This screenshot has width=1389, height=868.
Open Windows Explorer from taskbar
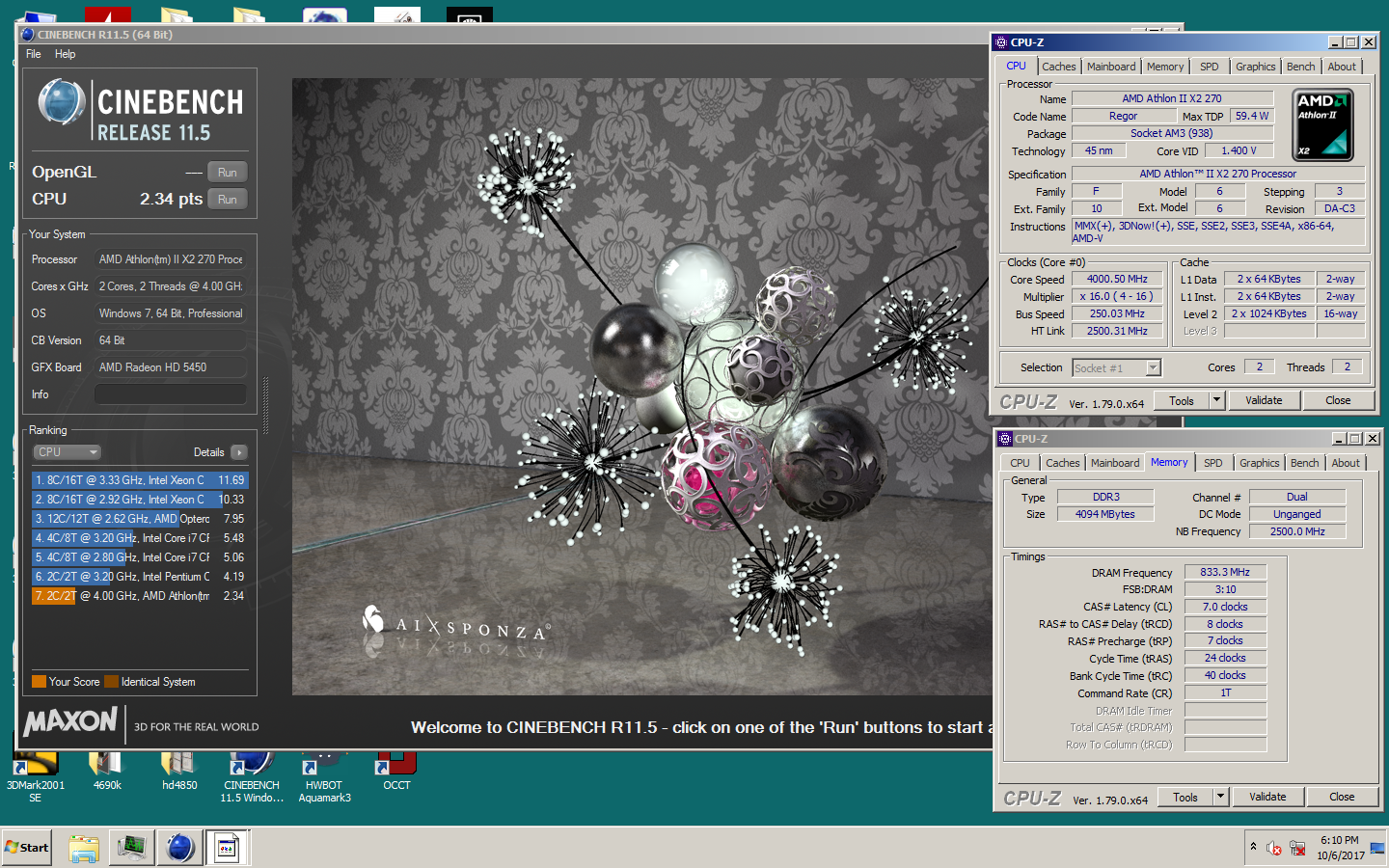(x=84, y=848)
